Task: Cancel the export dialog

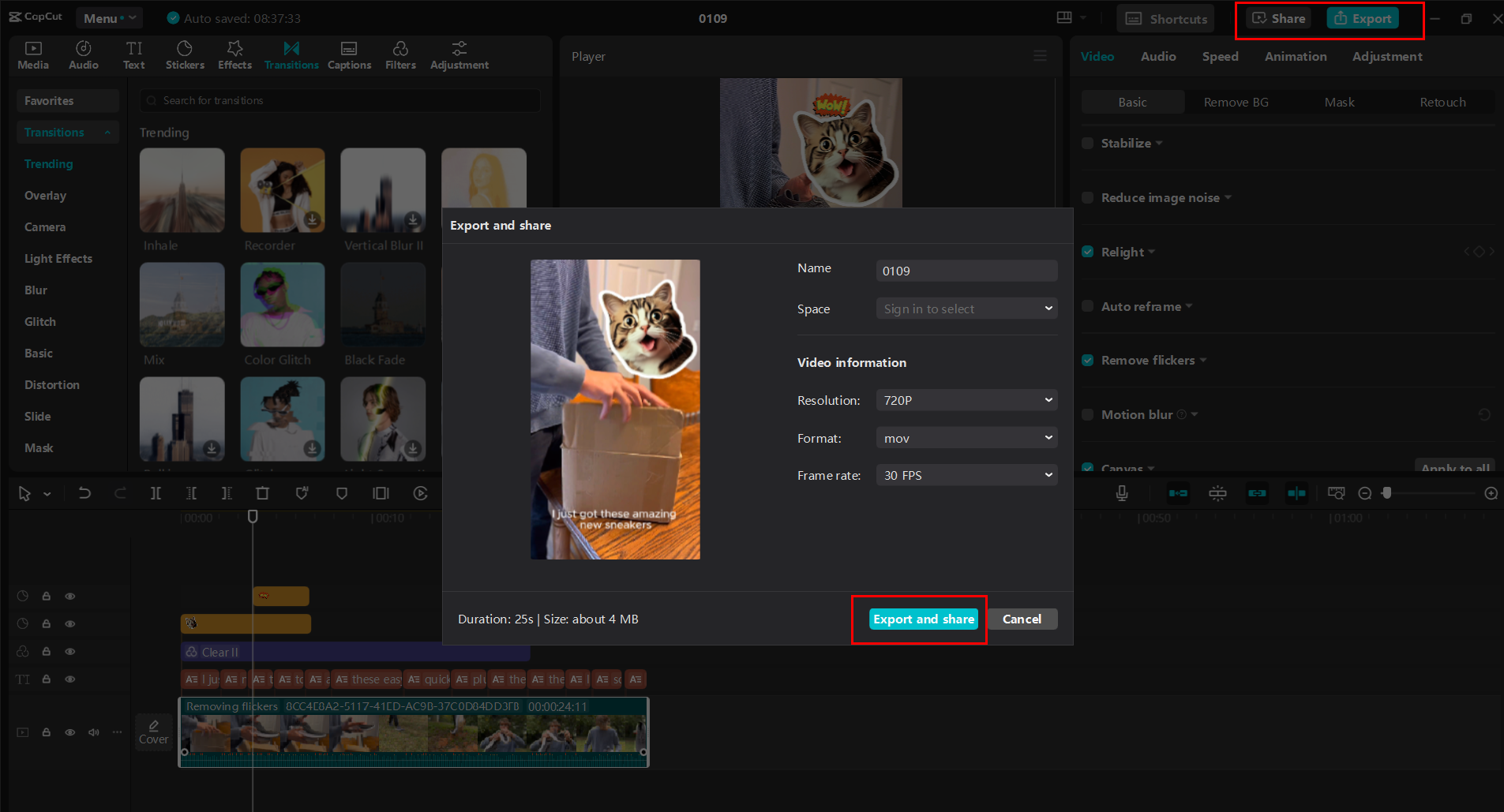Action: 1022,619
